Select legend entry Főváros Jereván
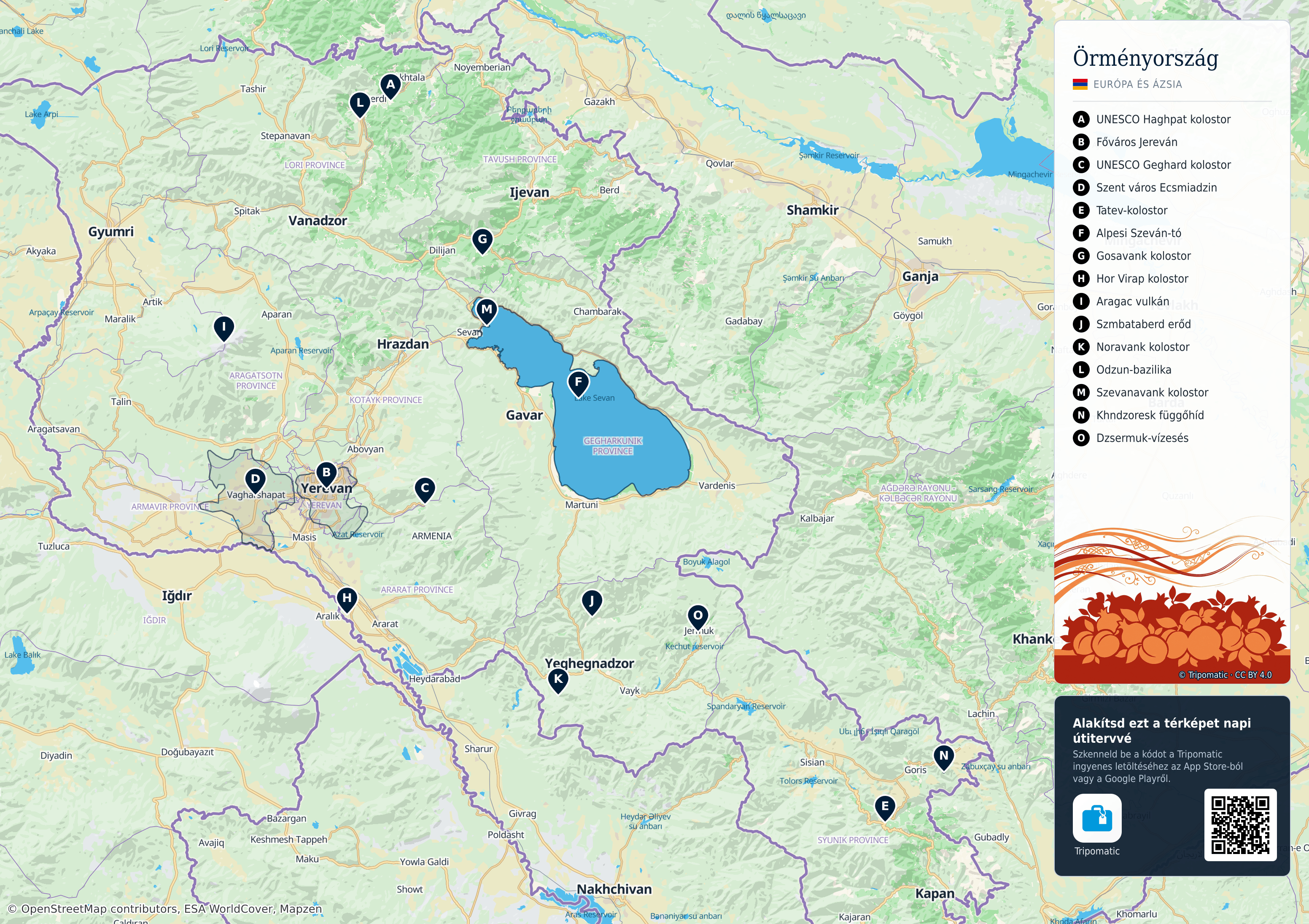The image size is (1309, 924). click(1125, 142)
